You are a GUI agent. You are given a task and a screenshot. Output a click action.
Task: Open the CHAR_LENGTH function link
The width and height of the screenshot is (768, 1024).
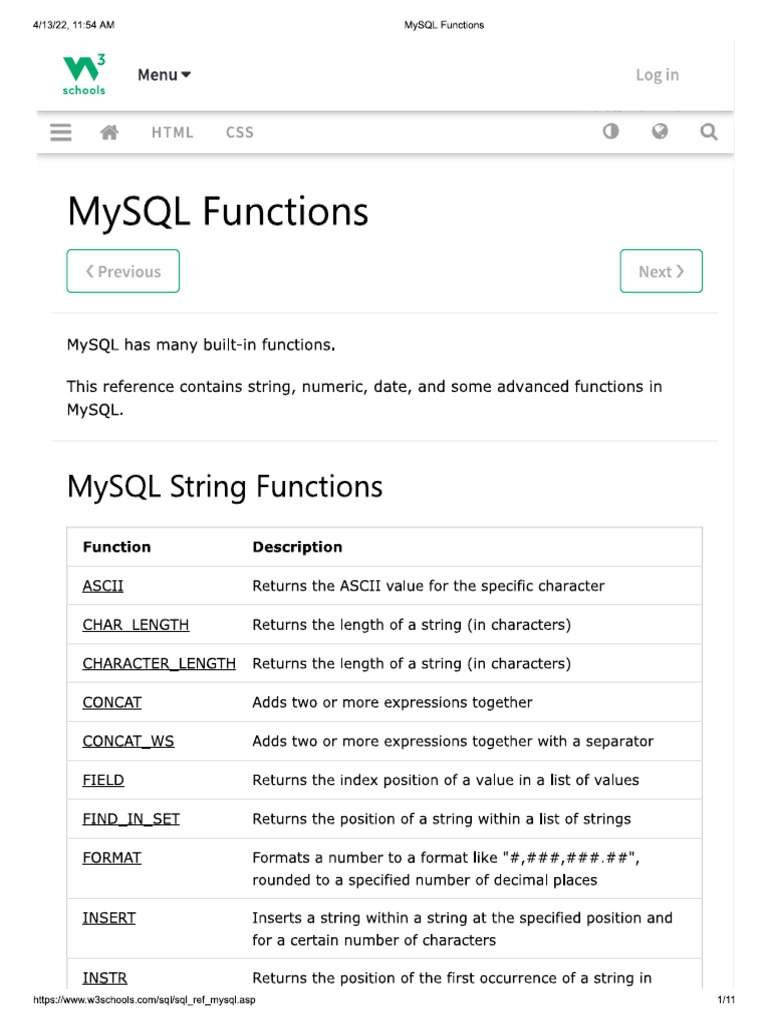pos(135,625)
